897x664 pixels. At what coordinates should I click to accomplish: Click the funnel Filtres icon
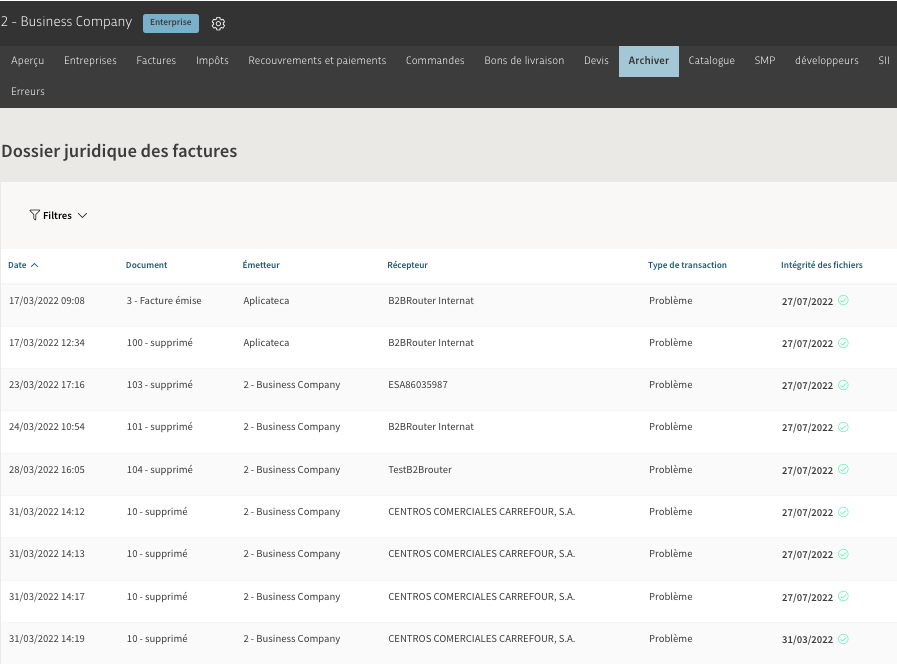35,215
